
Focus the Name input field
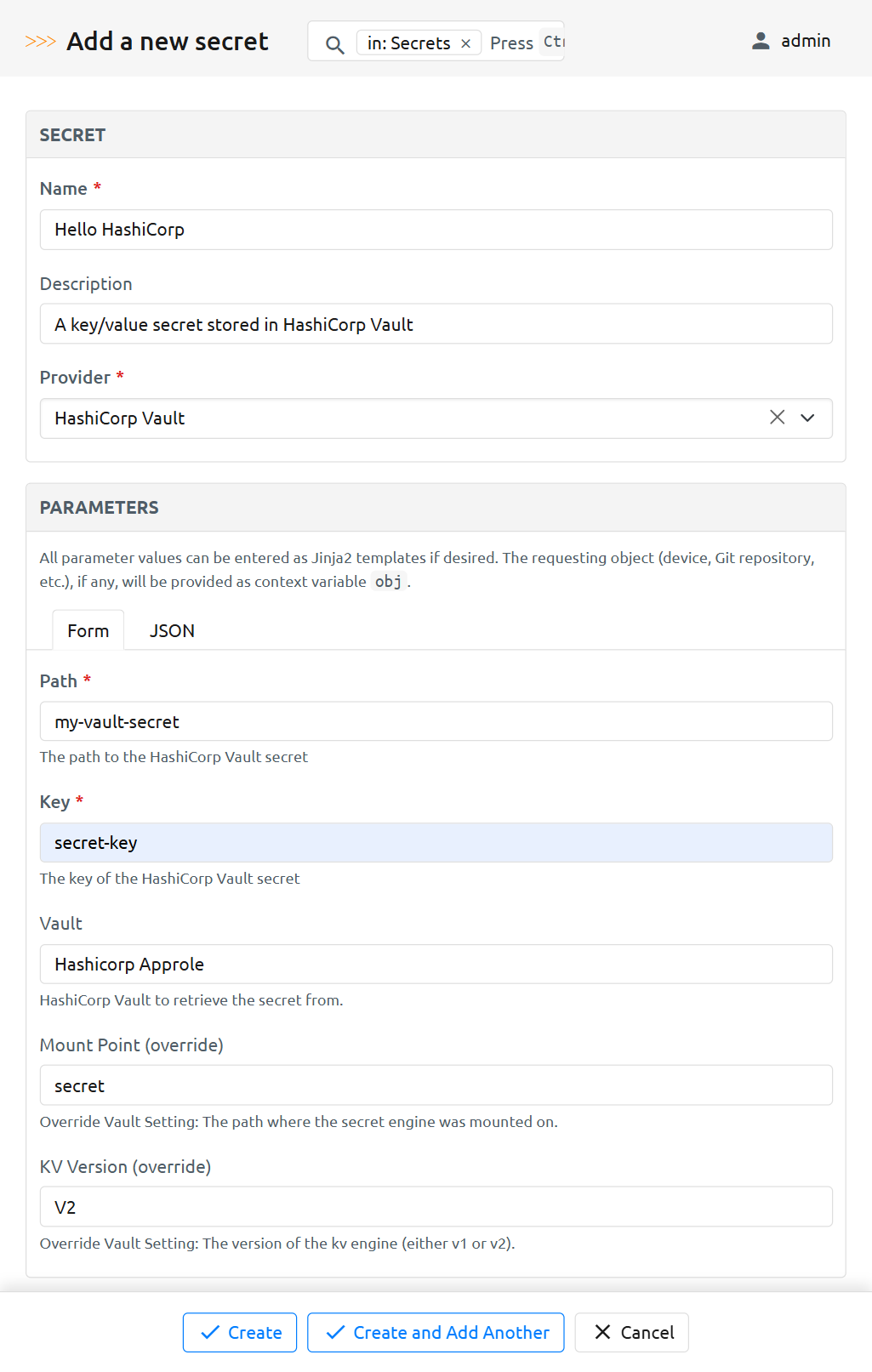(436, 230)
